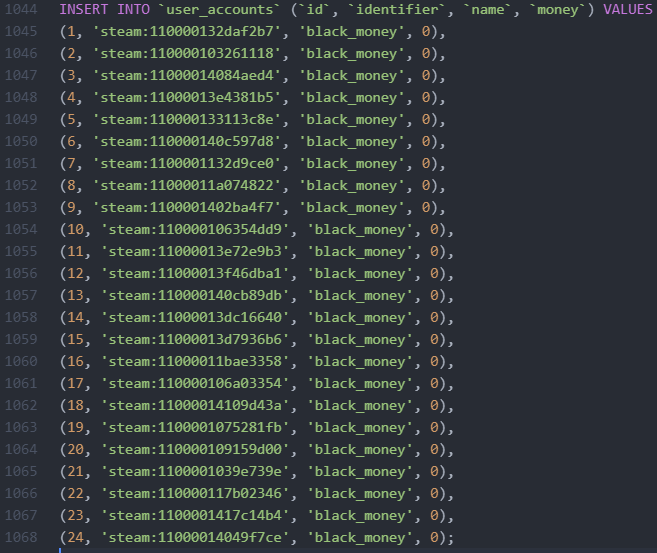Click the identifier 'steam:11000013e72e9b3'

[x=195, y=251]
